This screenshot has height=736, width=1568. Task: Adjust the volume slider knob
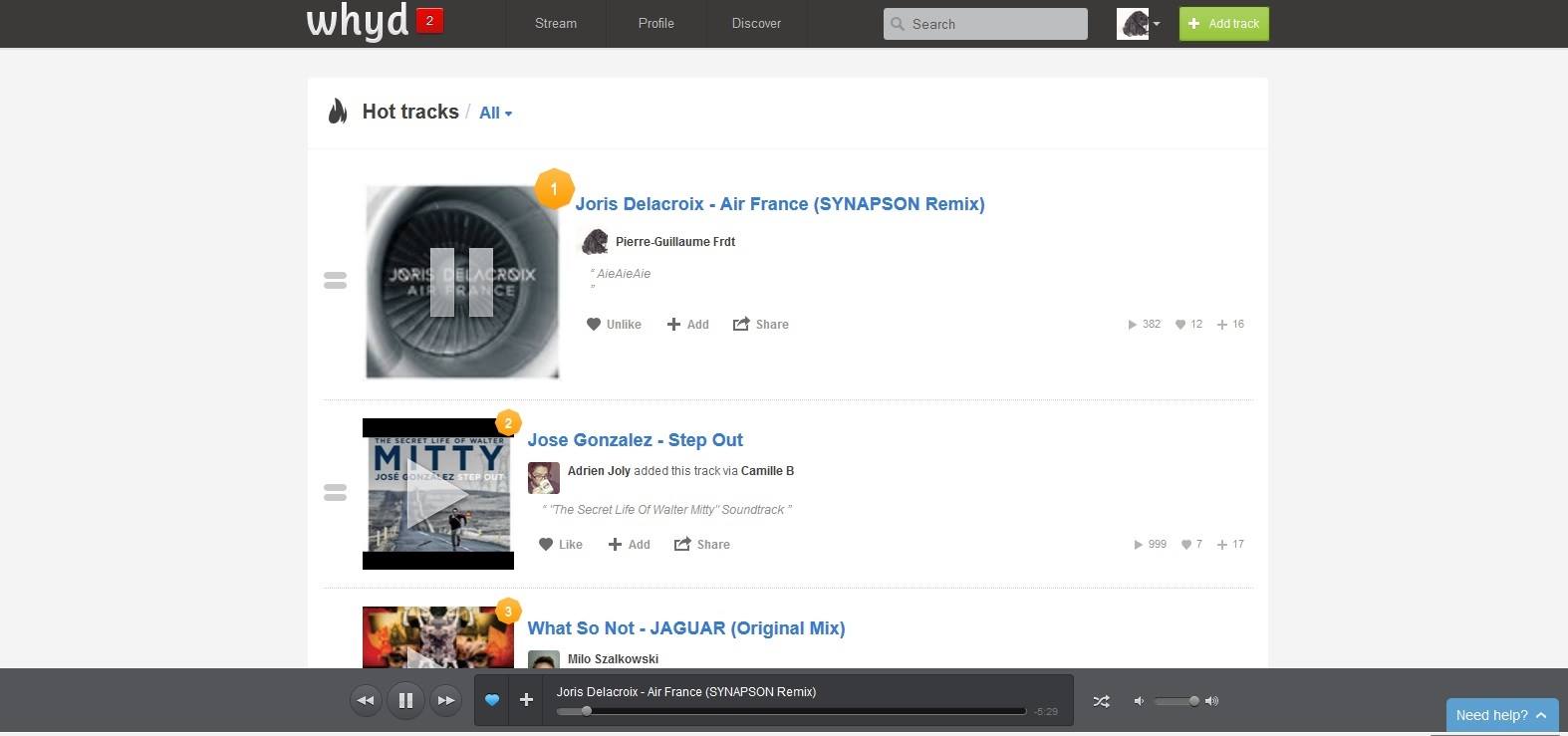click(x=1194, y=701)
